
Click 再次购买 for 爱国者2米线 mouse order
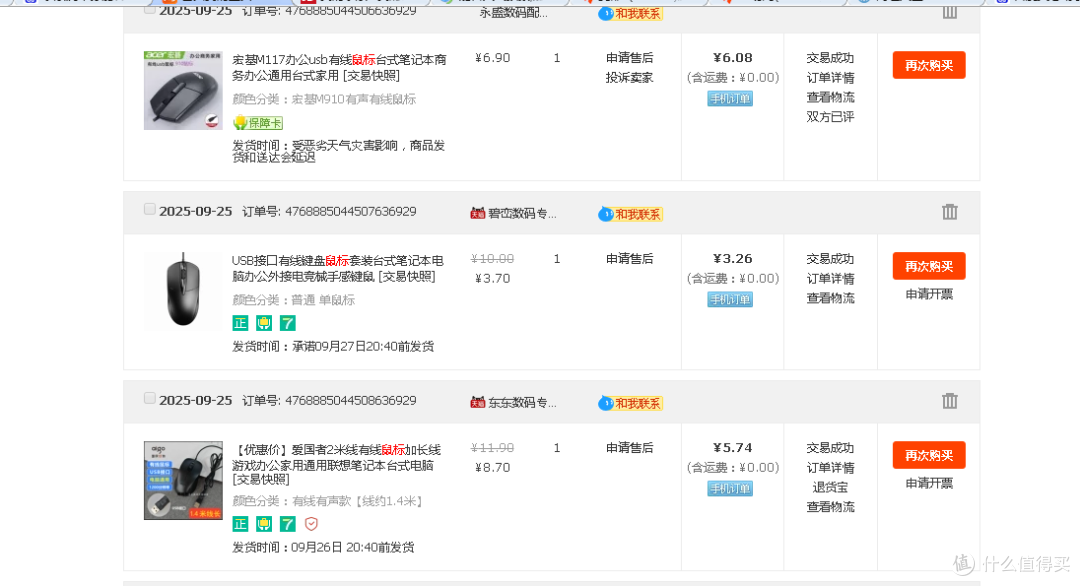928,455
